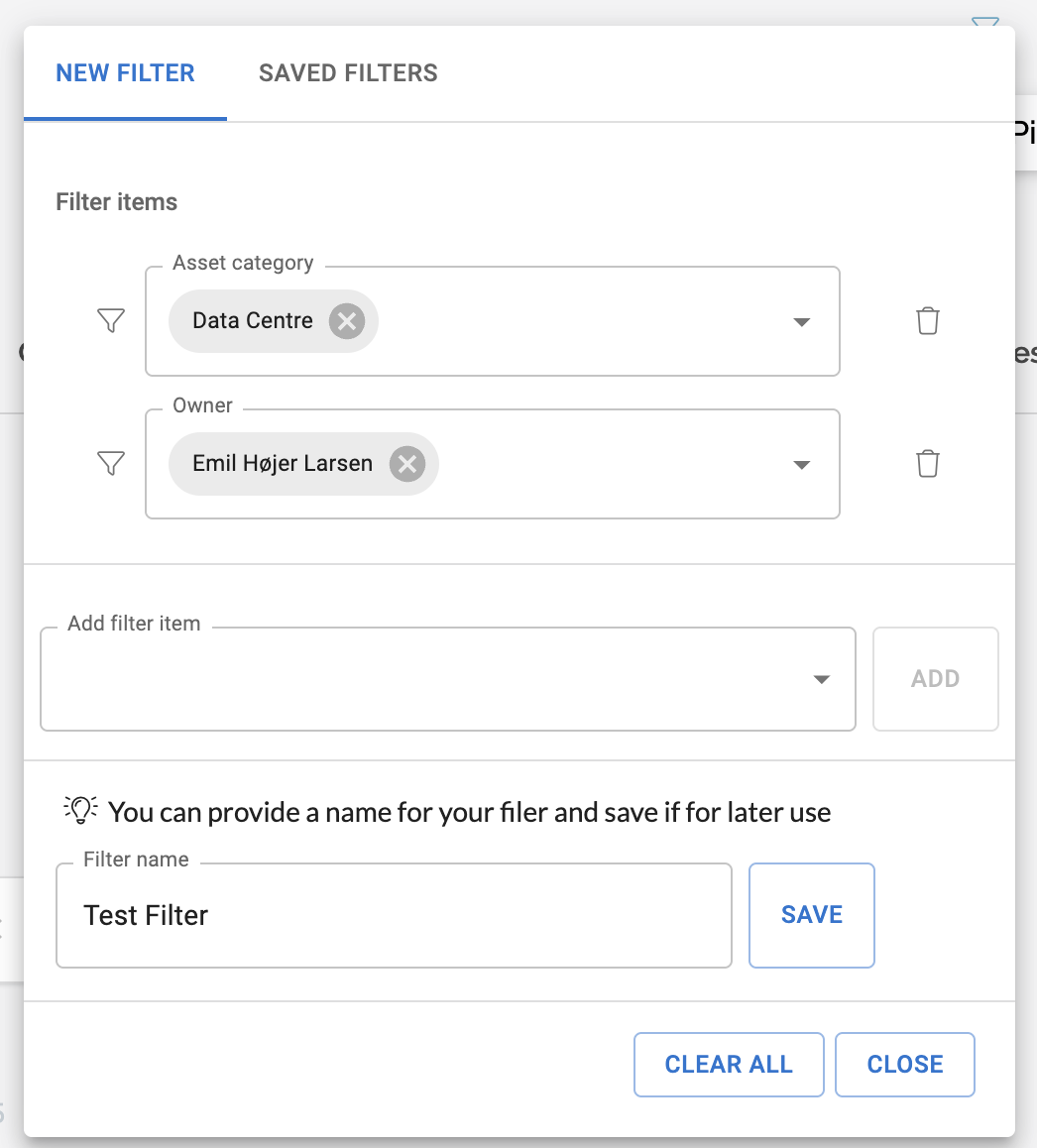This screenshot has width=1037, height=1148.
Task: Click the Clear All button
Action: pyautogui.click(x=729, y=1065)
